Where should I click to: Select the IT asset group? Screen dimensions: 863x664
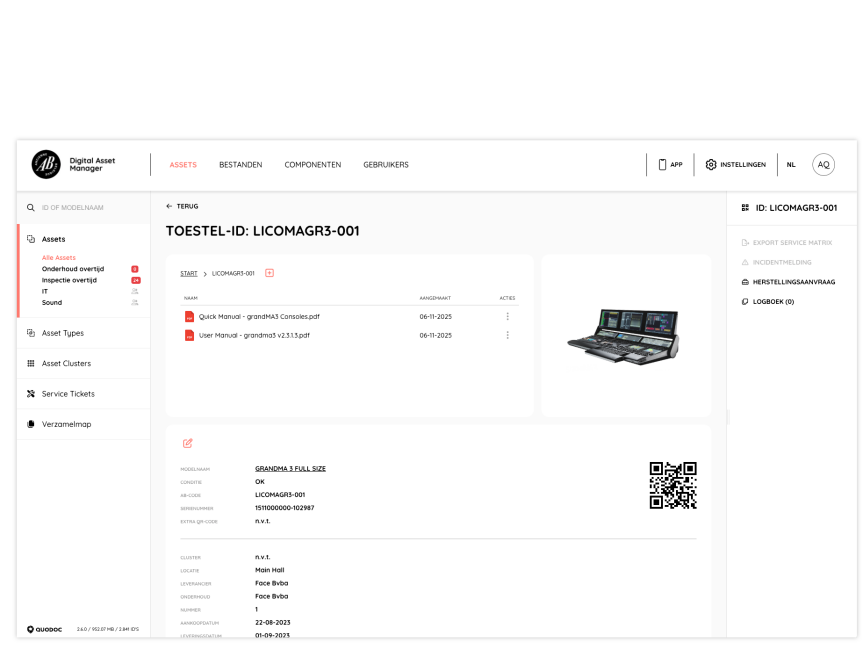click(x=45, y=291)
